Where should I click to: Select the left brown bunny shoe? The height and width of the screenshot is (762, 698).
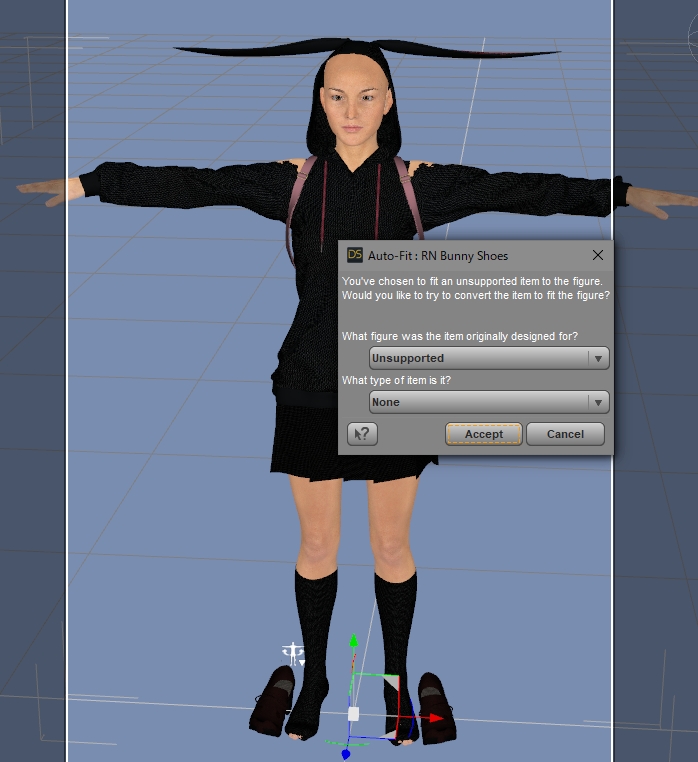pos(273,700)
